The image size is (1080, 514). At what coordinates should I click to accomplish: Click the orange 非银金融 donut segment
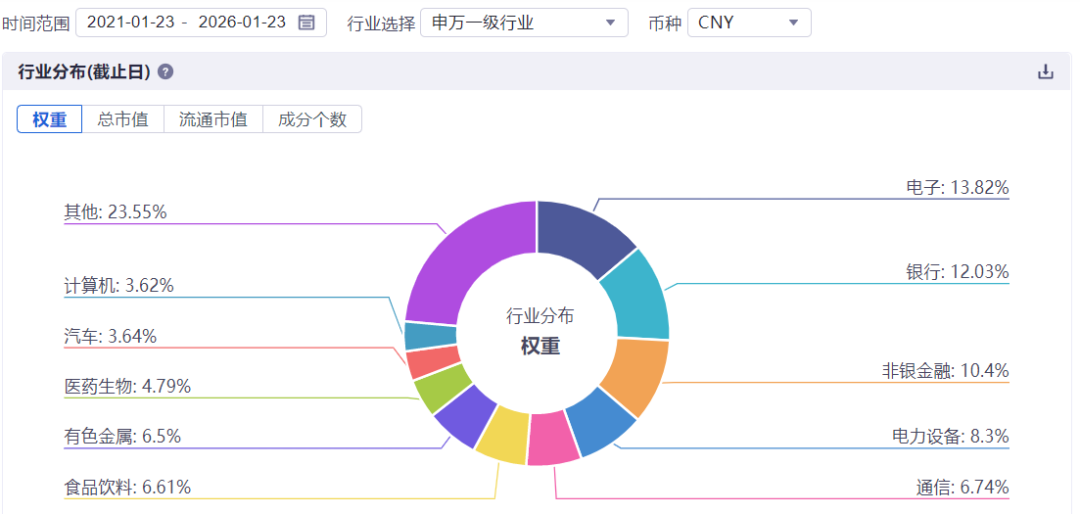click(637, 375)
